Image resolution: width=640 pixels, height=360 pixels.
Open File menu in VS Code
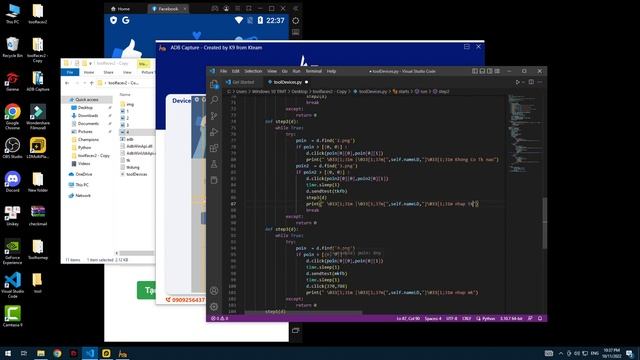(223, 71)
